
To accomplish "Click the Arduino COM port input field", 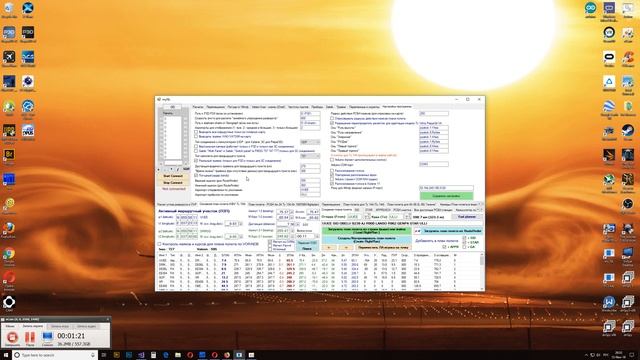I will [x=433, y=164].
